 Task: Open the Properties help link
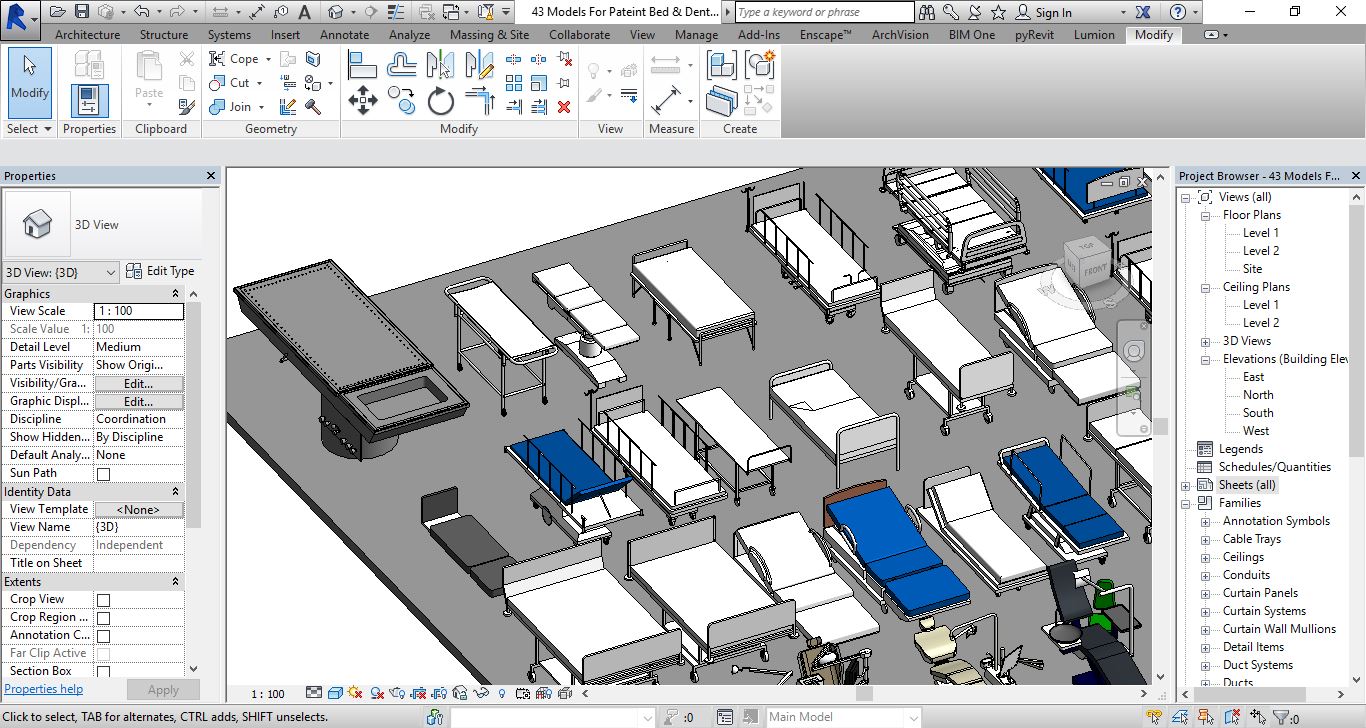[x=44, y=689]
